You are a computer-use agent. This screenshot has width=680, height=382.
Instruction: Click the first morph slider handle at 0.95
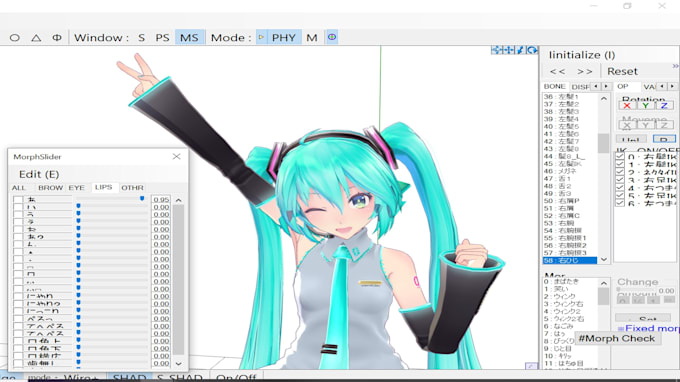(x=142, y=199)
